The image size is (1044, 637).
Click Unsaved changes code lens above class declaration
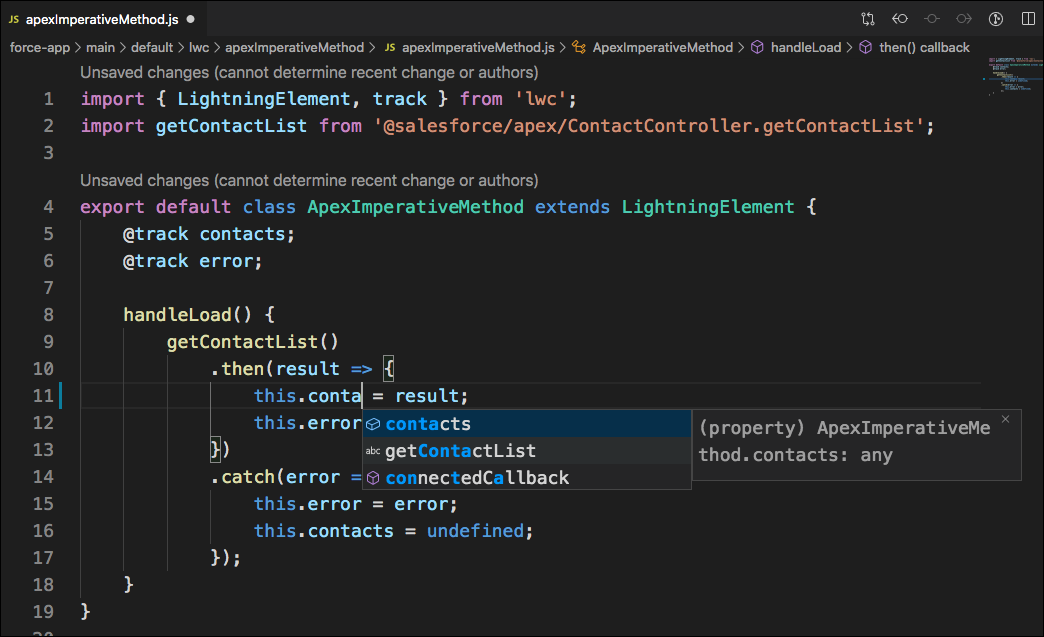click(x=309, y=180)
